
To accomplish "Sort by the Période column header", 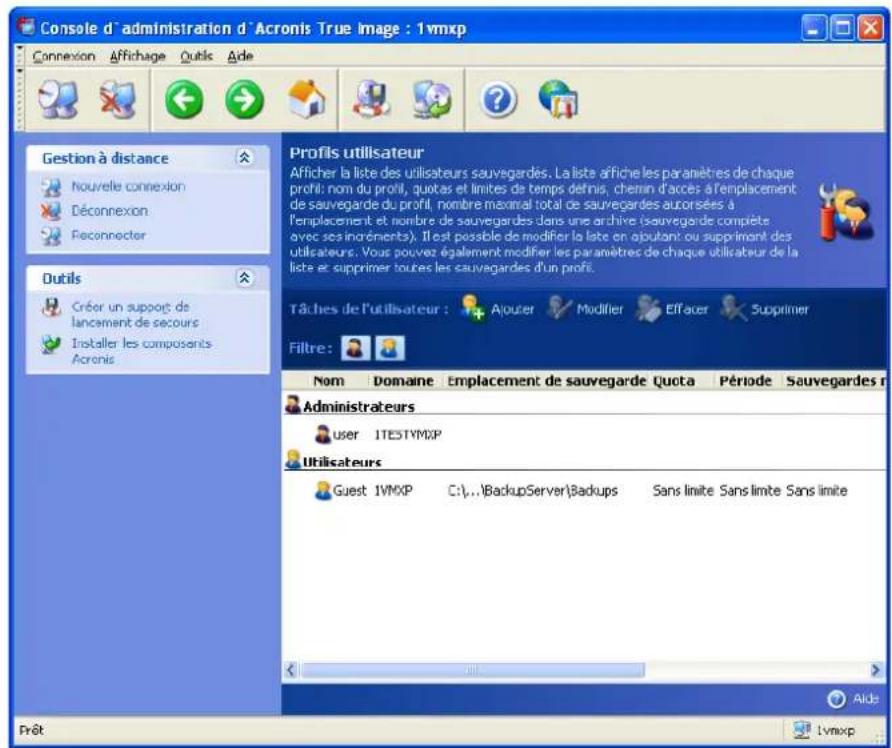I will (x=745, y=381).
